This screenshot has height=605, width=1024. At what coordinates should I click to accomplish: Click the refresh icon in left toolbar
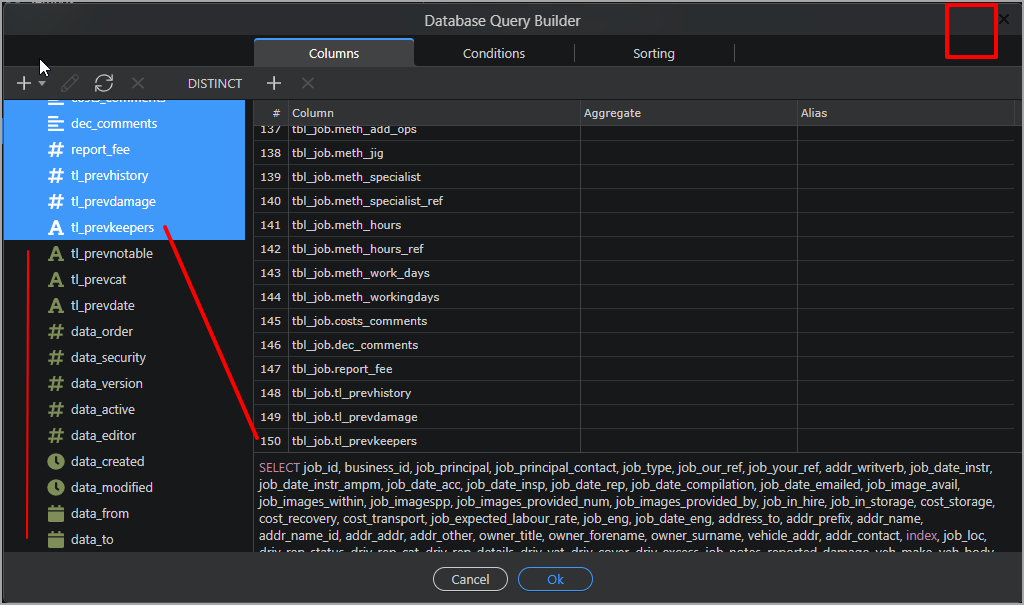click(104, 83)
